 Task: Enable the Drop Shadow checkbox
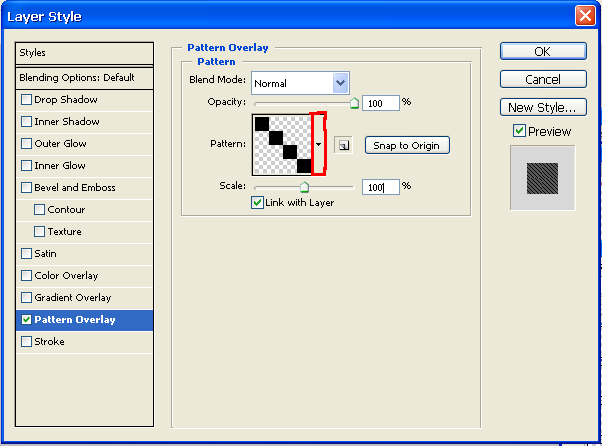pyautogui.click(x=26, y=100)
